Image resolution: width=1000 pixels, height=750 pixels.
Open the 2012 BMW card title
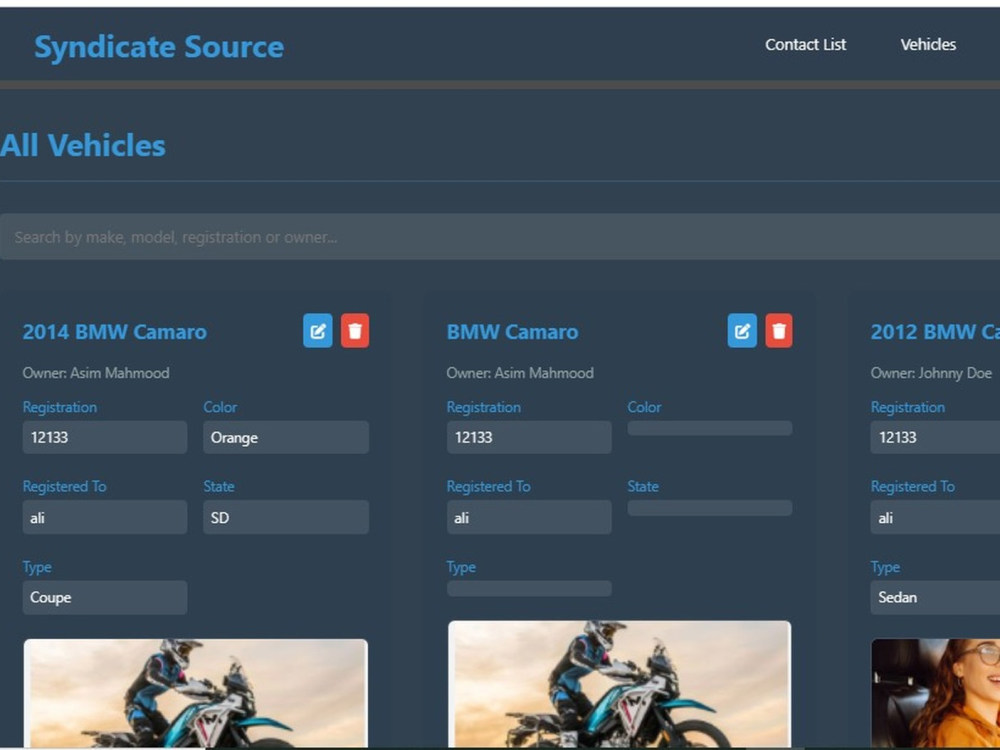point(935,332)
